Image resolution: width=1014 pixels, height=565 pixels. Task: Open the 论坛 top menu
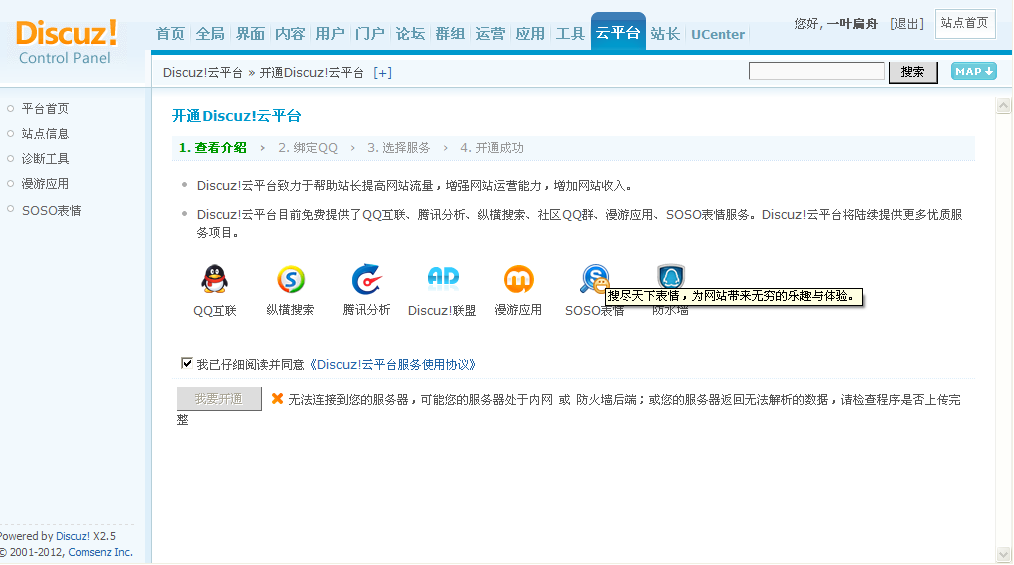[410, 34]
